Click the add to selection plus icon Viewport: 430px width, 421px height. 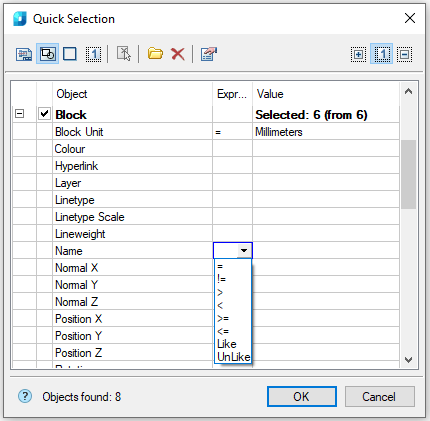tap(358, 54)
